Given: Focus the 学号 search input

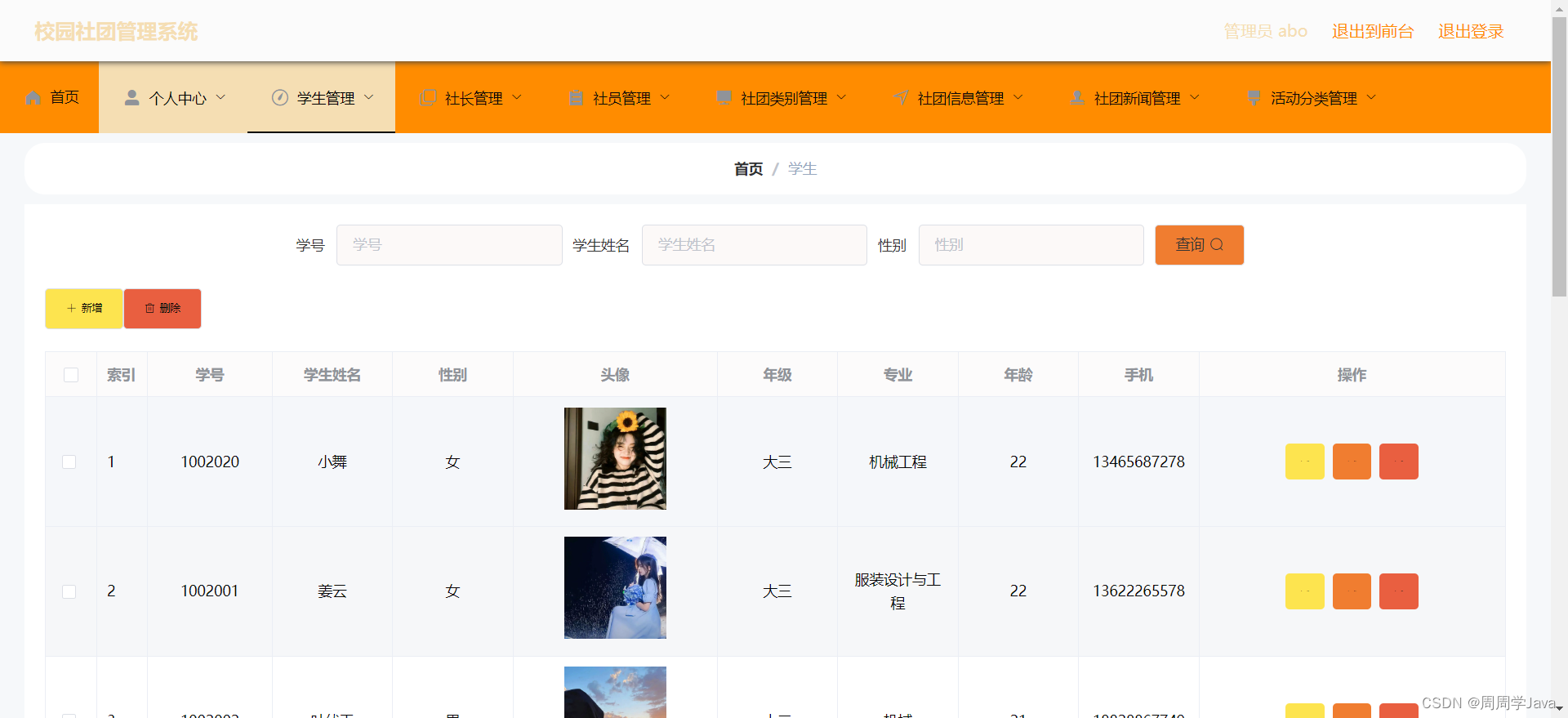Looking at the screenshot, I should click(x=449, y=245).
